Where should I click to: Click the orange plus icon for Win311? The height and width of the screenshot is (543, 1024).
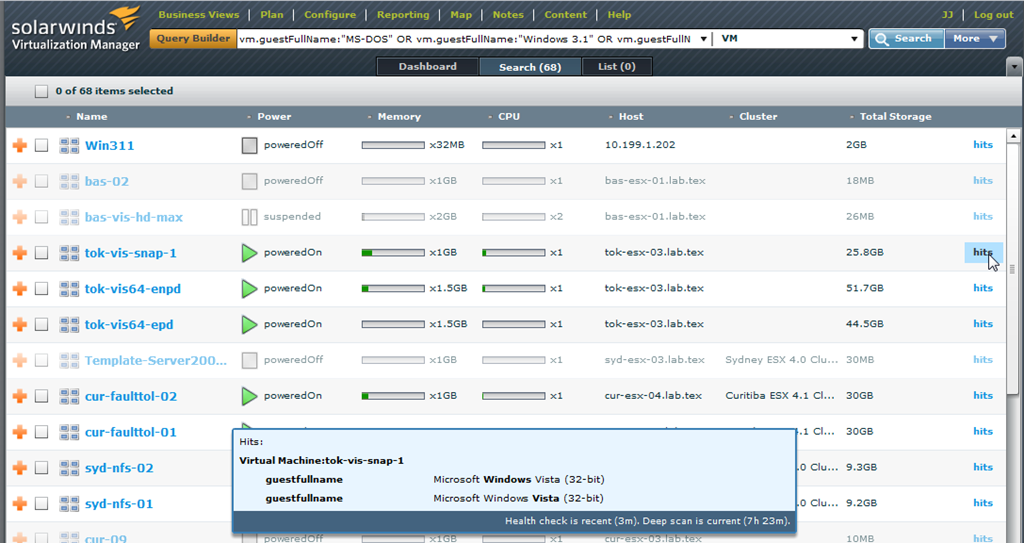[20, 145]
